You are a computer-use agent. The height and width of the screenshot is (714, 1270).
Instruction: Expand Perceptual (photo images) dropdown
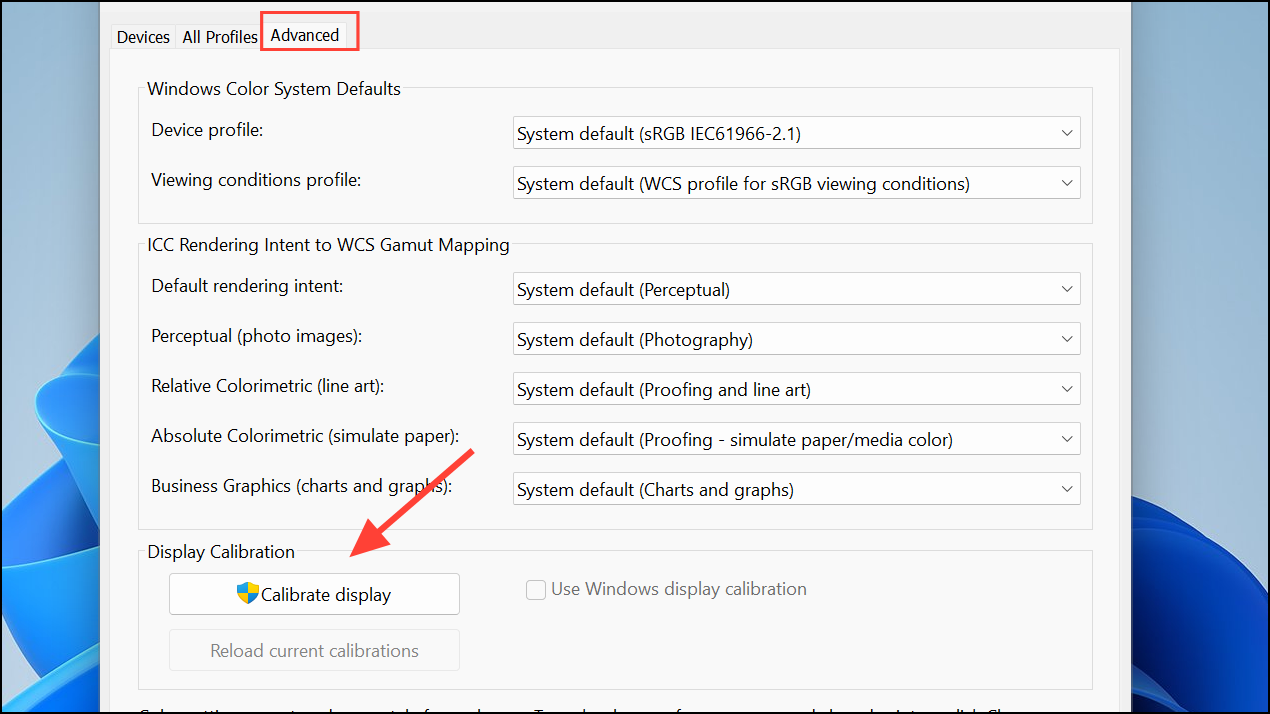pyautogui.click(x=797, y=339)
